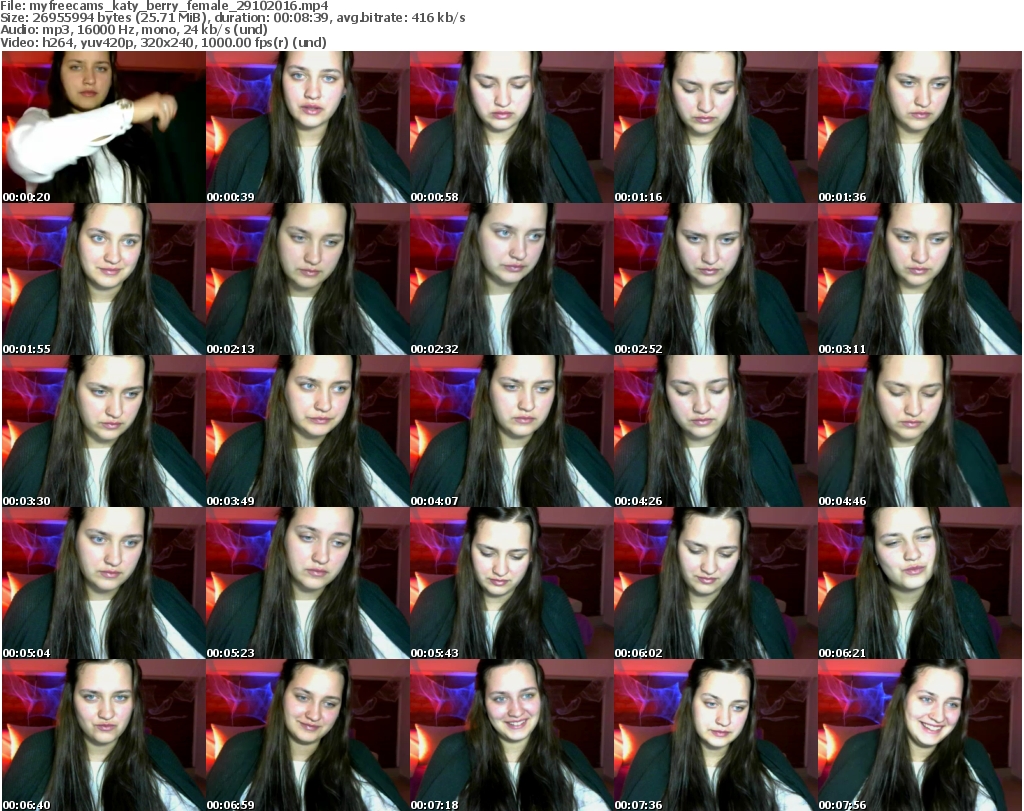The height and width of the screenshot is (811, 1024).
Task: Click the frame timestamped 00:06:40
Action: [x=104, y=735]
